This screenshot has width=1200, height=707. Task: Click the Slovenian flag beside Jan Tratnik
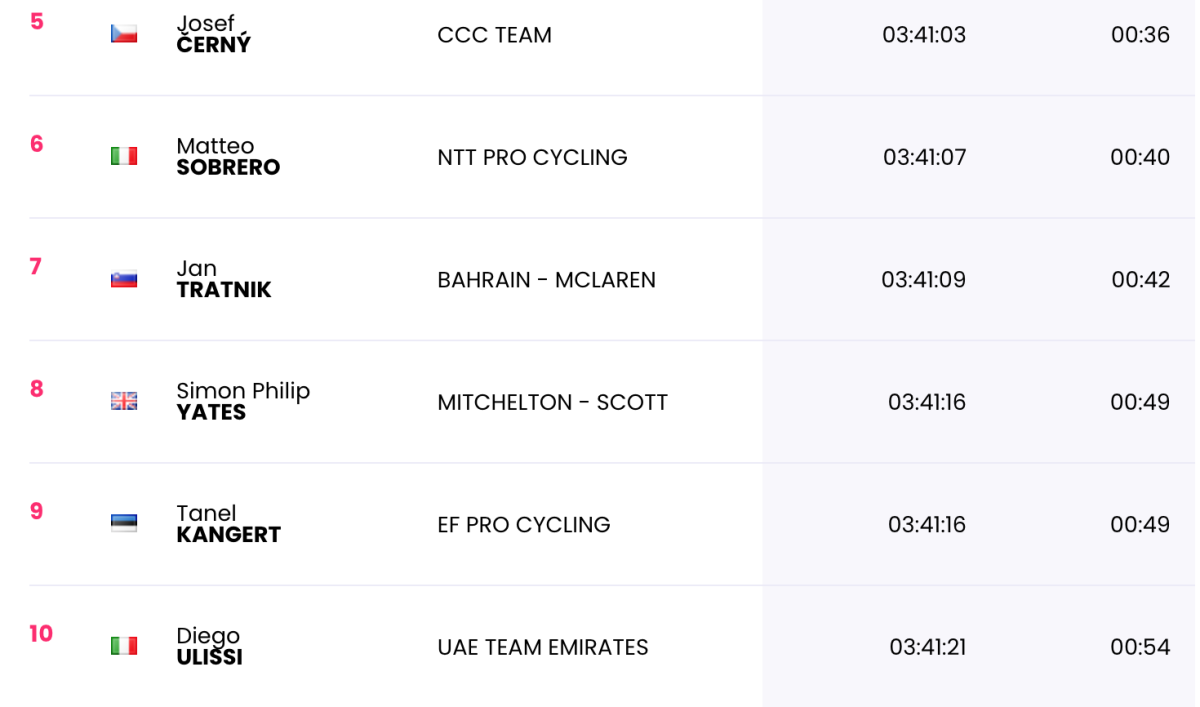(124, 279)
